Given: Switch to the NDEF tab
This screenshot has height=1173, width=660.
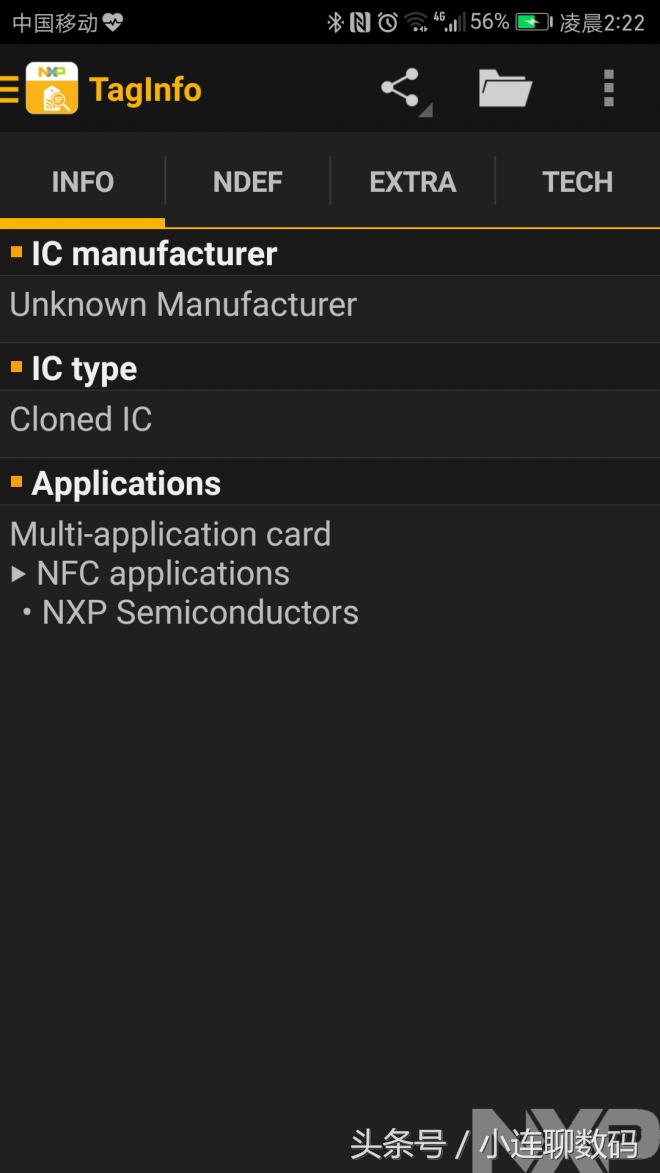Looking at the screenshot, I should pos(247,181).
